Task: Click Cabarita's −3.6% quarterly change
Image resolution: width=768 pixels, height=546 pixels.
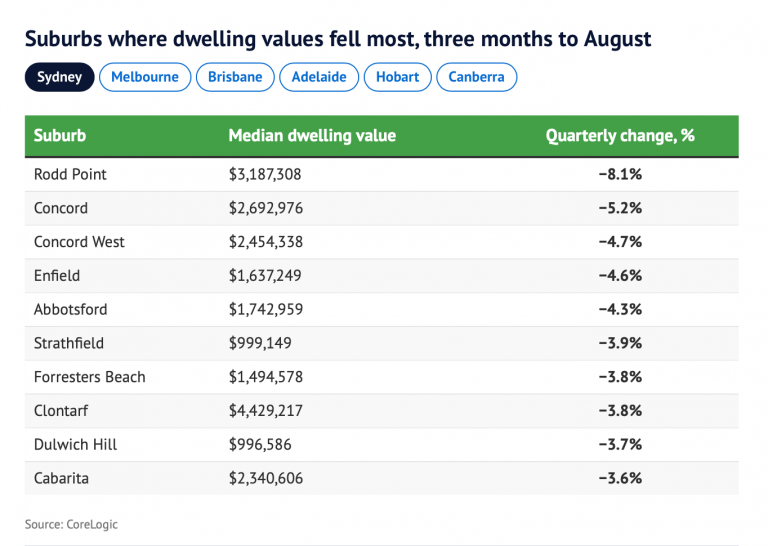Action: pyautogui.click(x=619, y=478)
